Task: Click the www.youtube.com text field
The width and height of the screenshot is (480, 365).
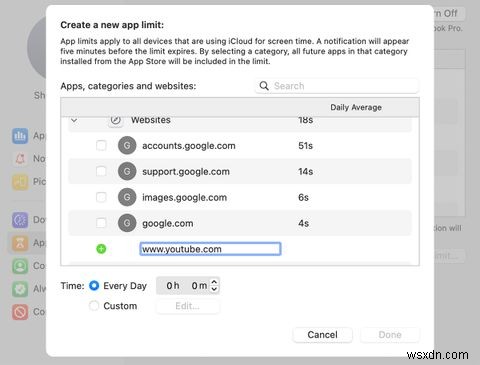Action: tap(210, 249)
